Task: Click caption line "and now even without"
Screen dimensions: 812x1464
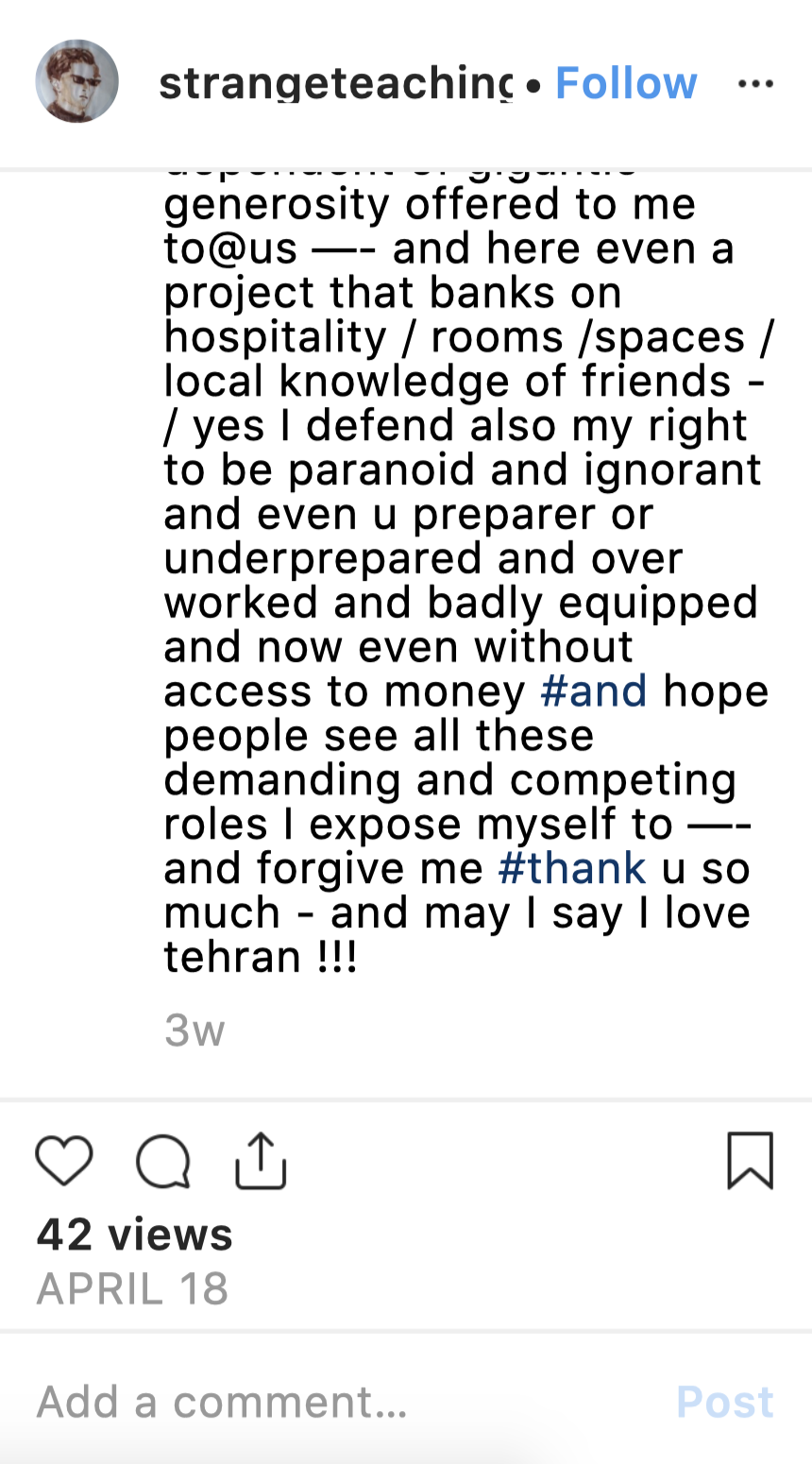Action: tap(398, 647)
